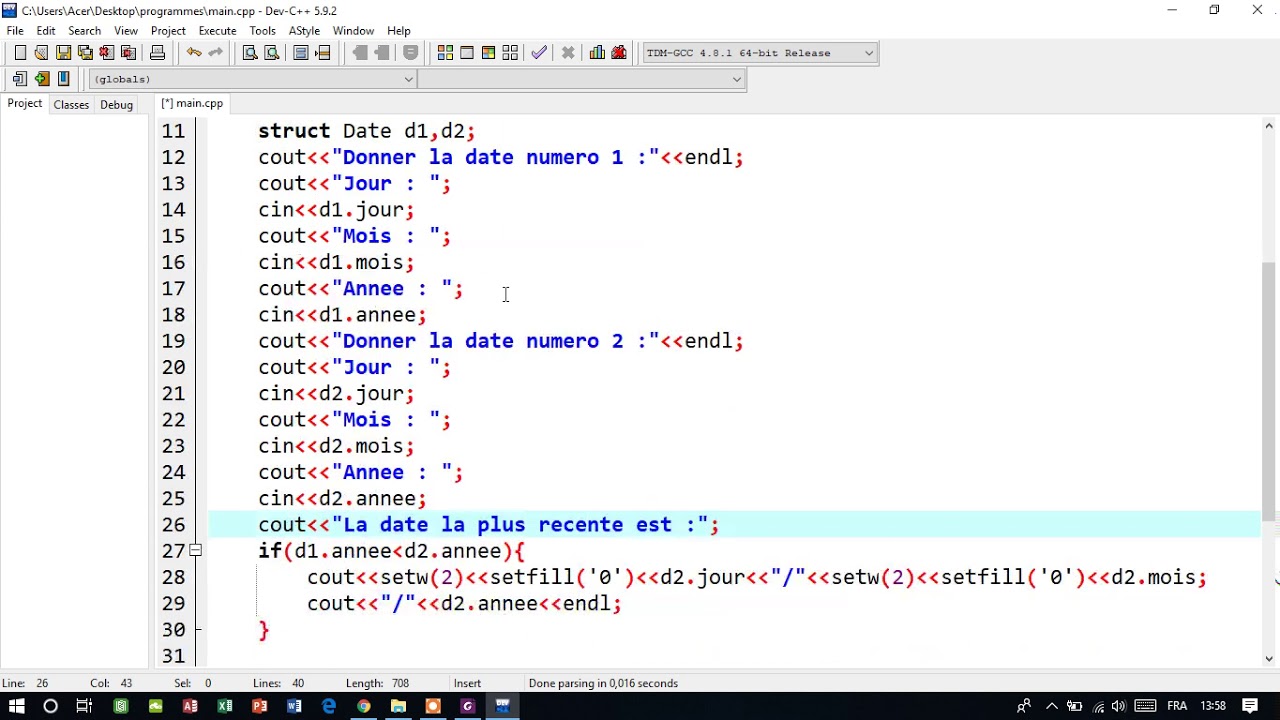The height and width of the screenshot is (720, 1280).
Task: Click the Indent toolbar icon
Action: (301, 53)
